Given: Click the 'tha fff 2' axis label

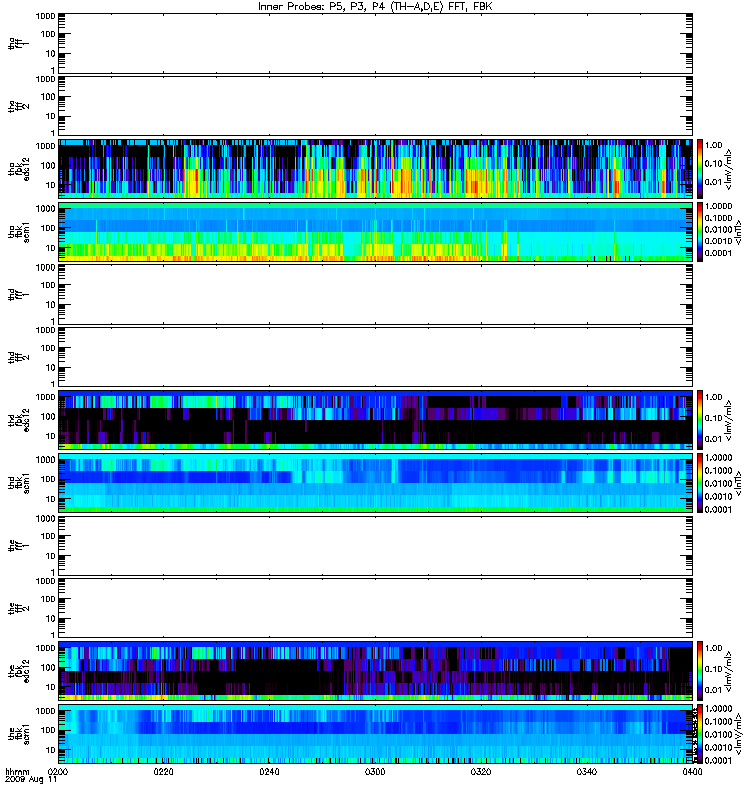Looking at the screenshot, I should pyautogui.click(x=19, y=106).
